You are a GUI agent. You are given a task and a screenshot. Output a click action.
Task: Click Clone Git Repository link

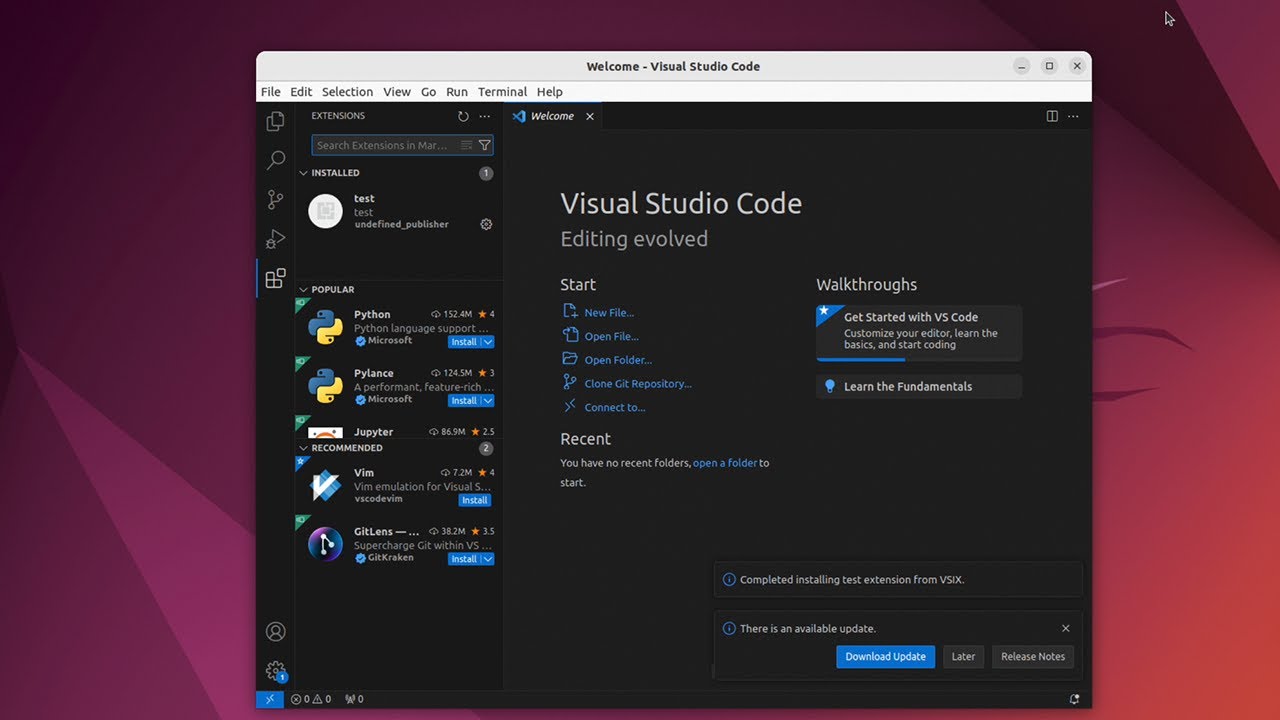tap(638, 384)
